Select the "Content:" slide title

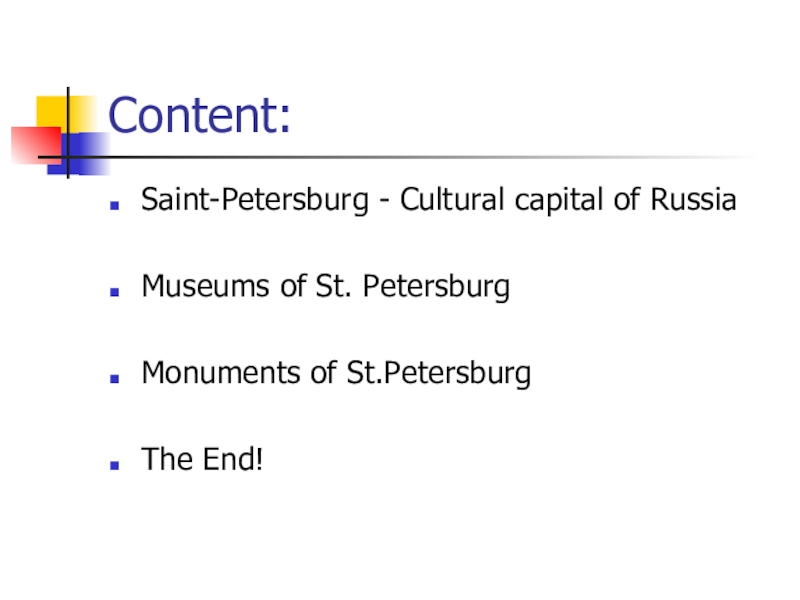coord(199,117)
